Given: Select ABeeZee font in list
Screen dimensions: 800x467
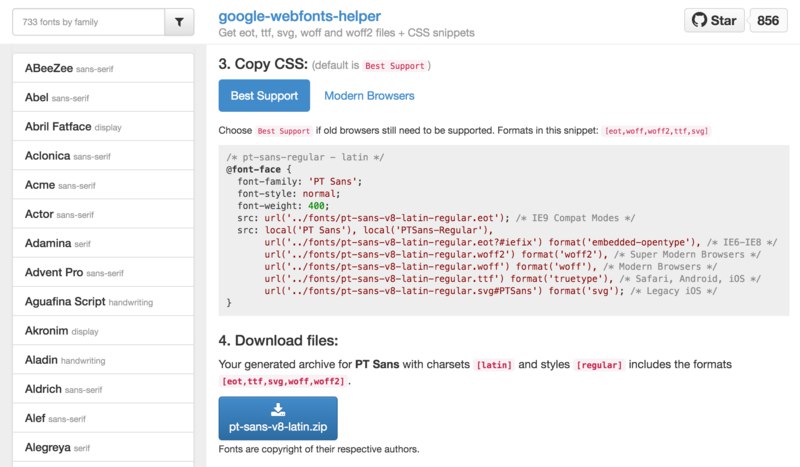Looking at the screenshot, I should [103, 68].
